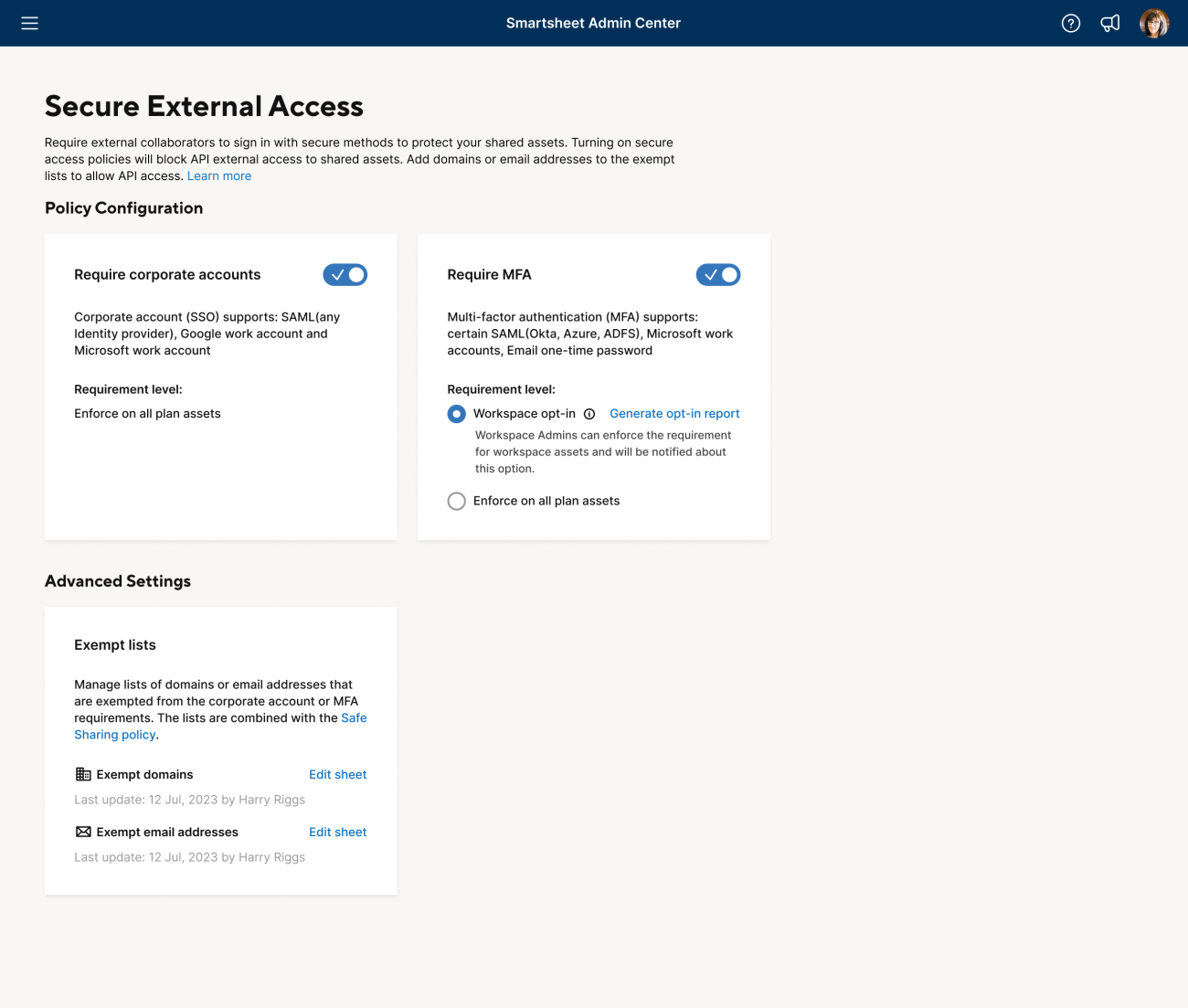Select the Workspace opt-in radio button
This screenshot has width=1188, height=1008.
[x=456, y=413]
